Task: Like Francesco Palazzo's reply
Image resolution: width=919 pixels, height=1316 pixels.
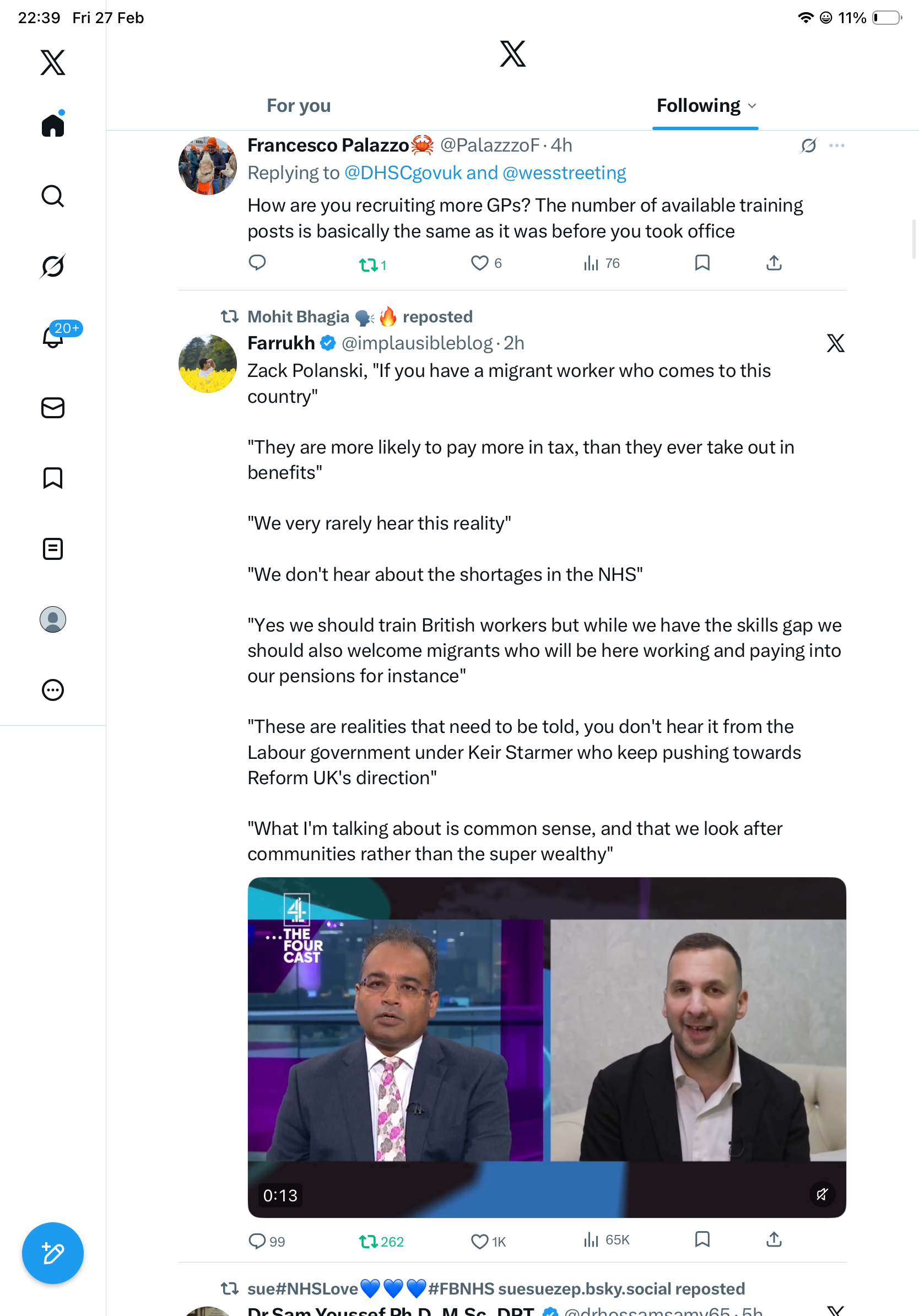Action: 479,263
